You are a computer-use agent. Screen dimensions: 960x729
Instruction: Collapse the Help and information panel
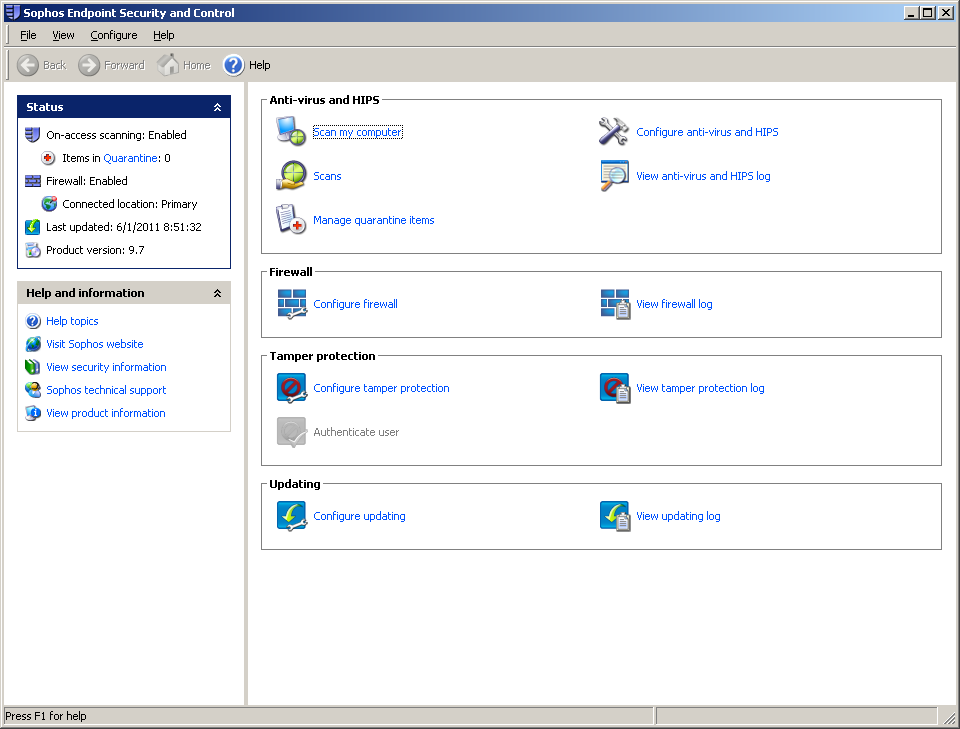217,293
